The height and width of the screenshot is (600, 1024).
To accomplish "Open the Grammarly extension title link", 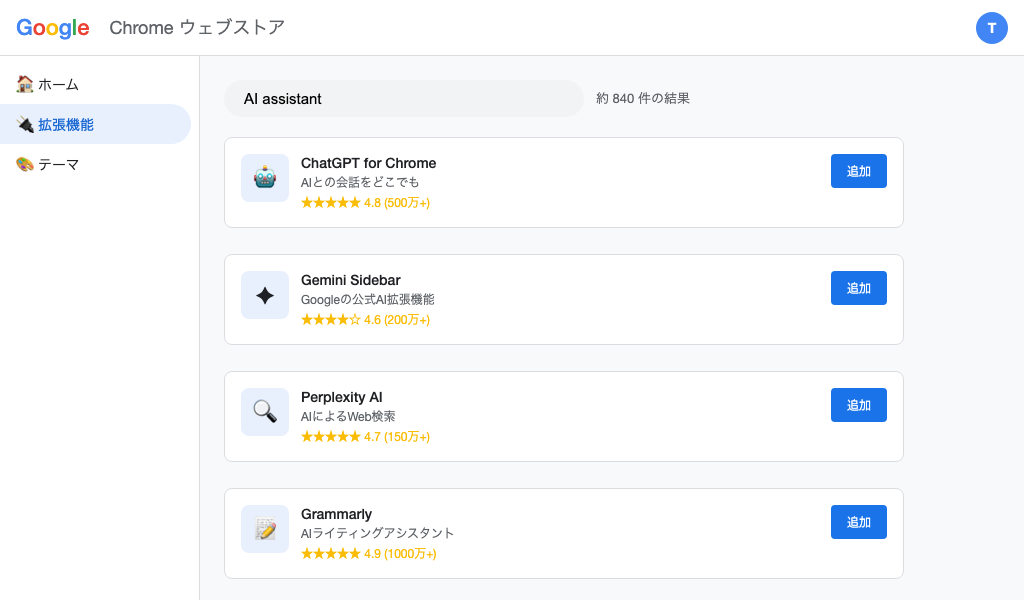I will point(337,514).
